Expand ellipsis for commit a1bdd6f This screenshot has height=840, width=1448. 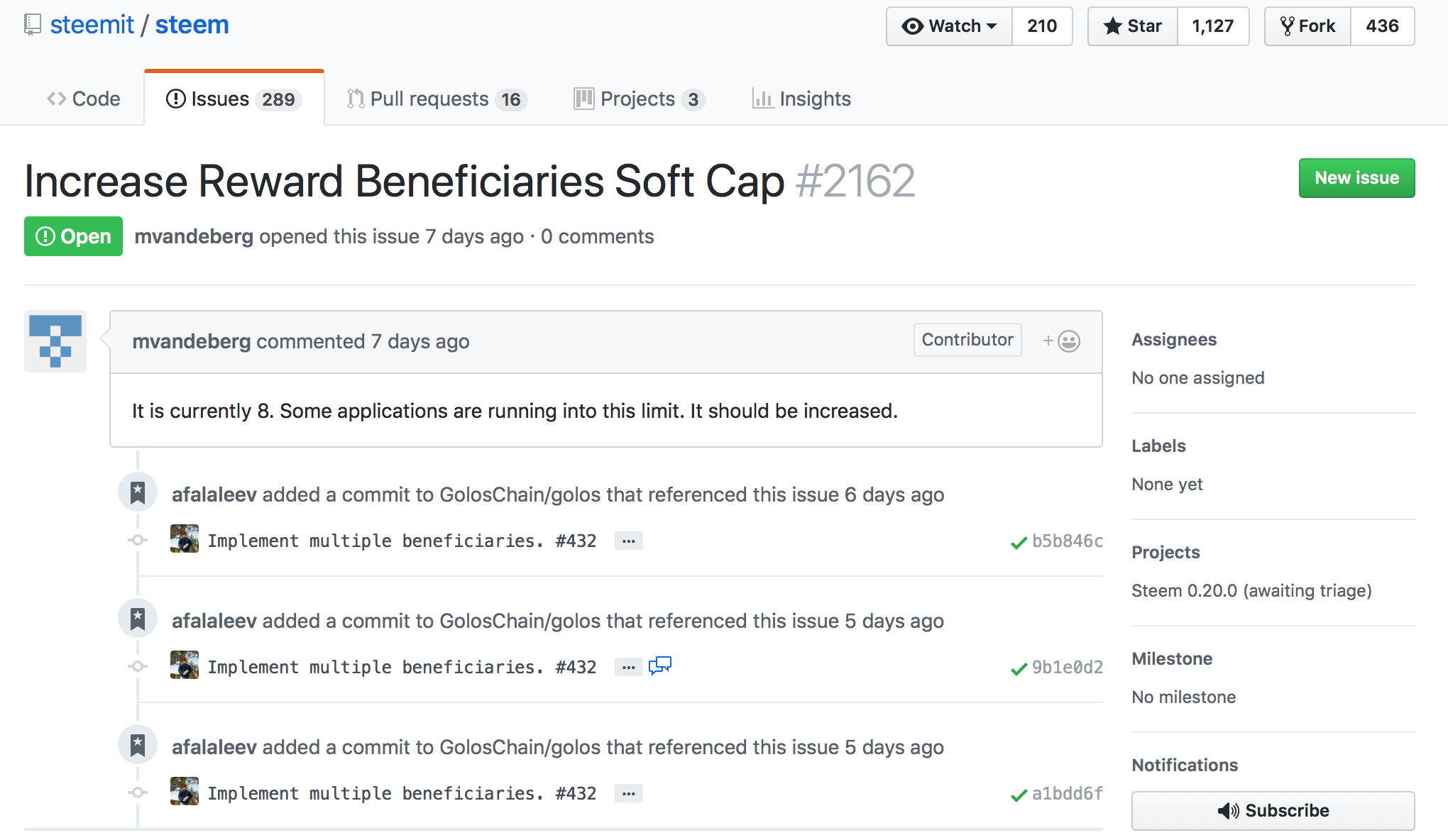629,793
